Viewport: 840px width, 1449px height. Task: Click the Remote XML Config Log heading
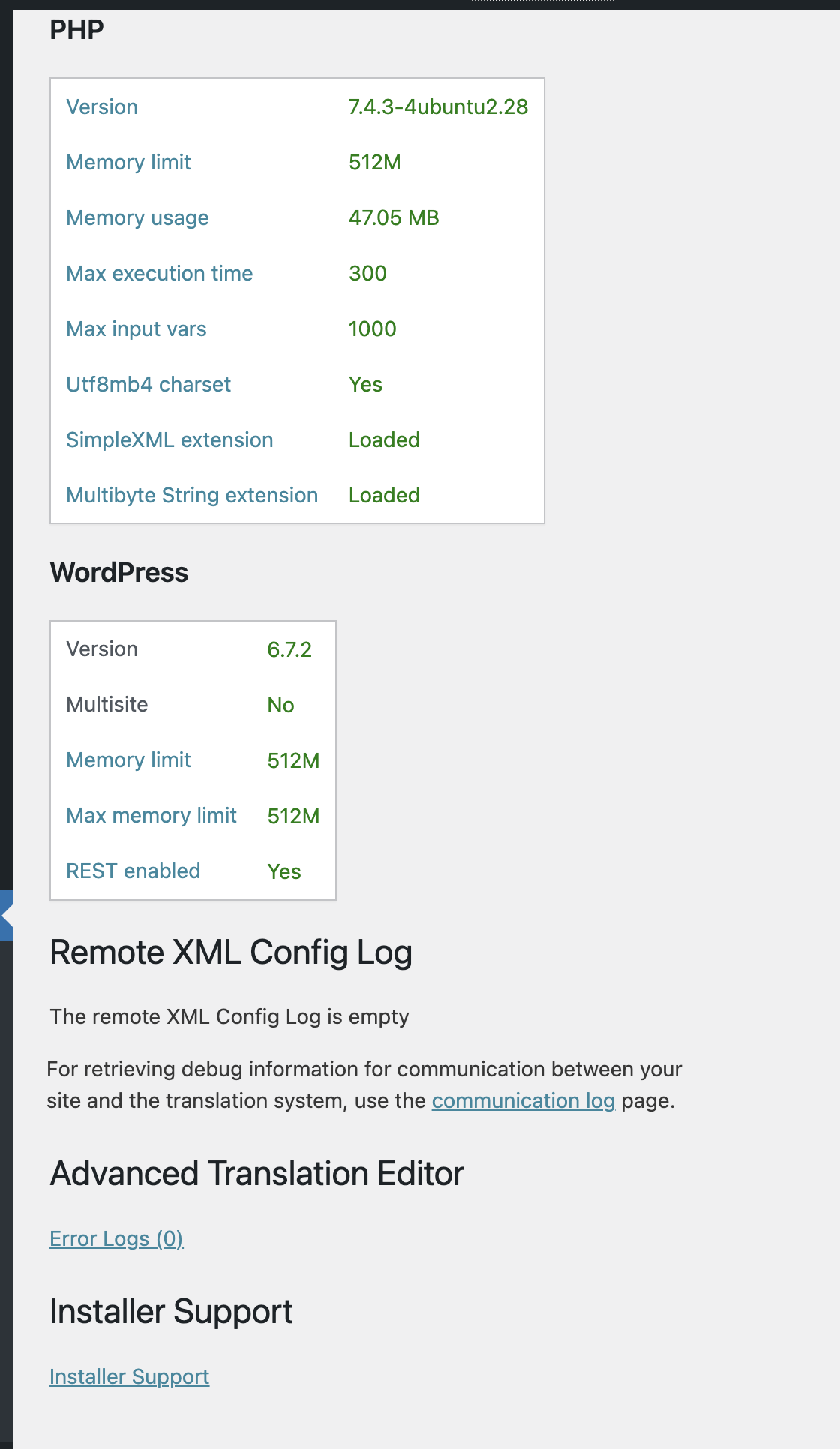(x=231, y=952)
